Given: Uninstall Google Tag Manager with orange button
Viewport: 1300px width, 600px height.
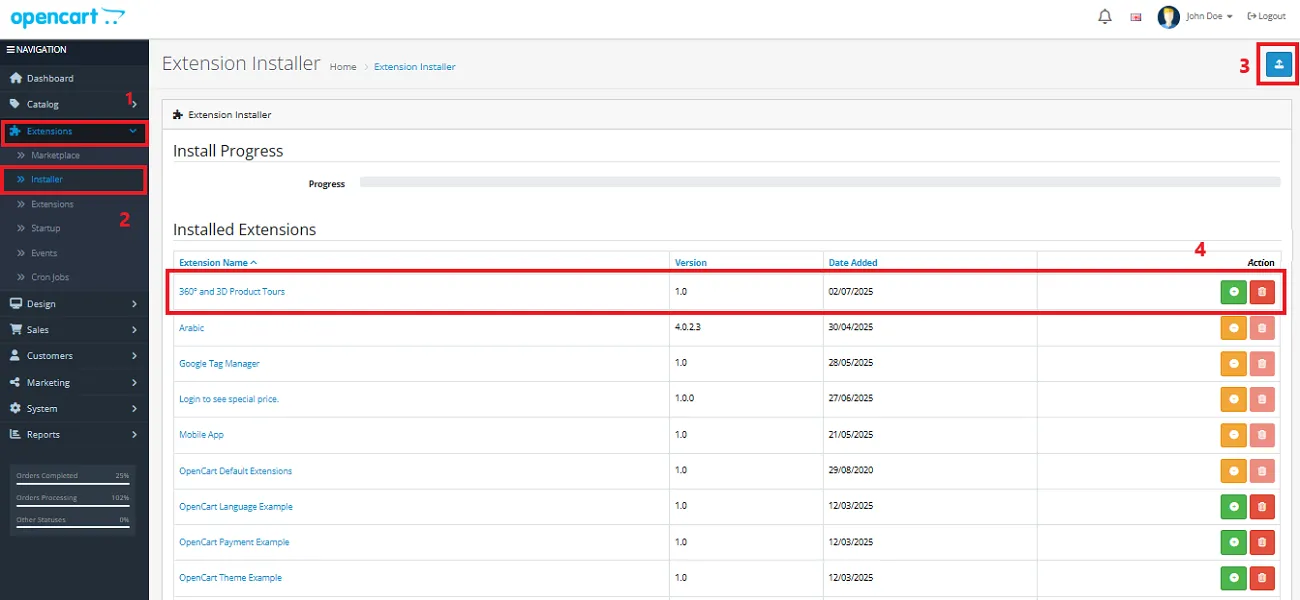Looking at the screenshot, I should pyautogui.click(x=1233, y=363).
